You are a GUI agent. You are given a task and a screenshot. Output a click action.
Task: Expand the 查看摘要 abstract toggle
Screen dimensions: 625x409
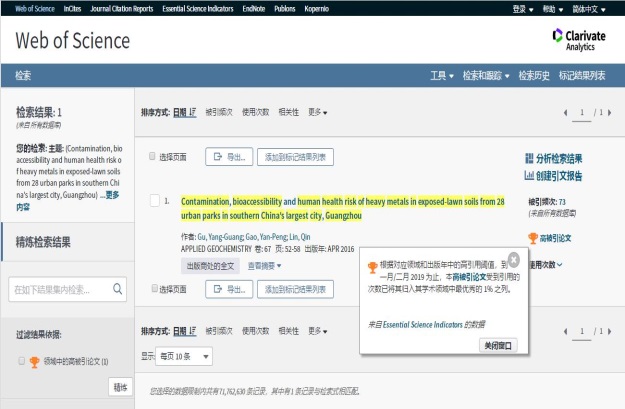[x=264, y=265]
